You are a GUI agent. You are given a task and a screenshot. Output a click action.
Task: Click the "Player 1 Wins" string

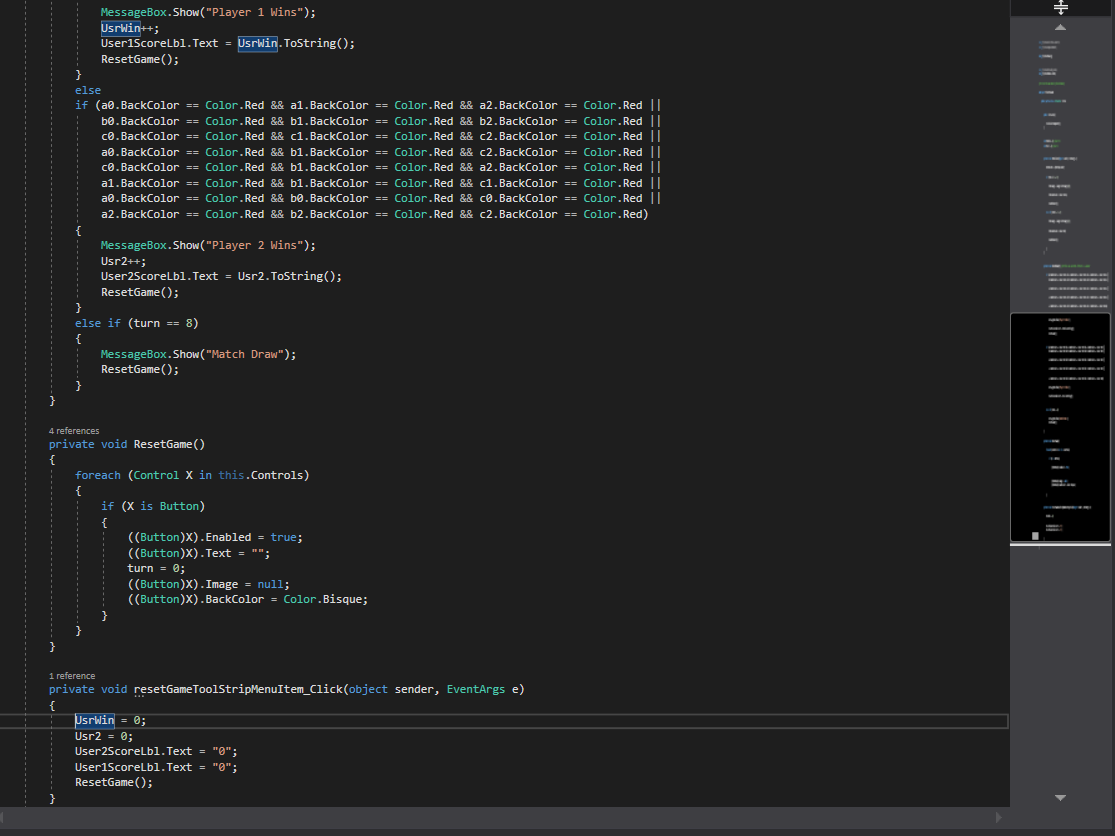coord(254,13)
